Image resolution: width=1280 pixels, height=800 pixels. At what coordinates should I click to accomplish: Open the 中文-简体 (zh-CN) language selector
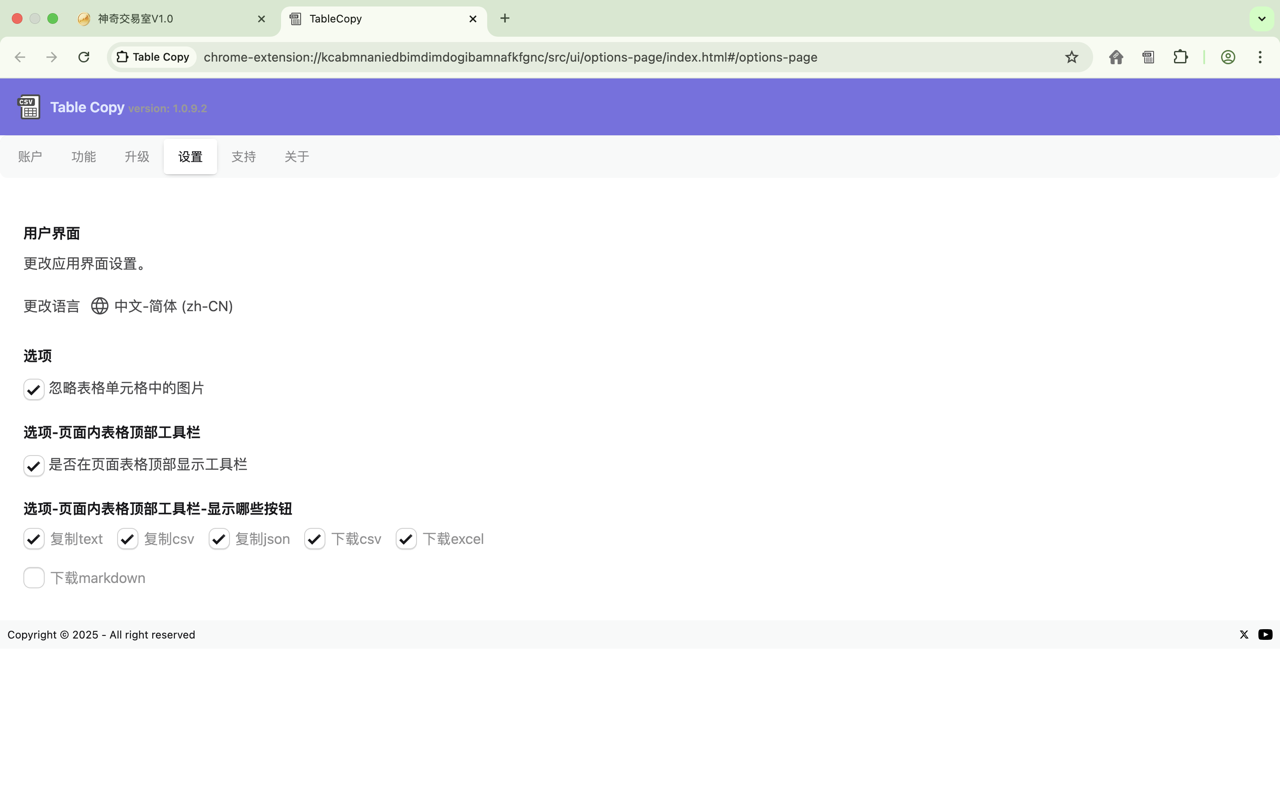coord(174,306)
